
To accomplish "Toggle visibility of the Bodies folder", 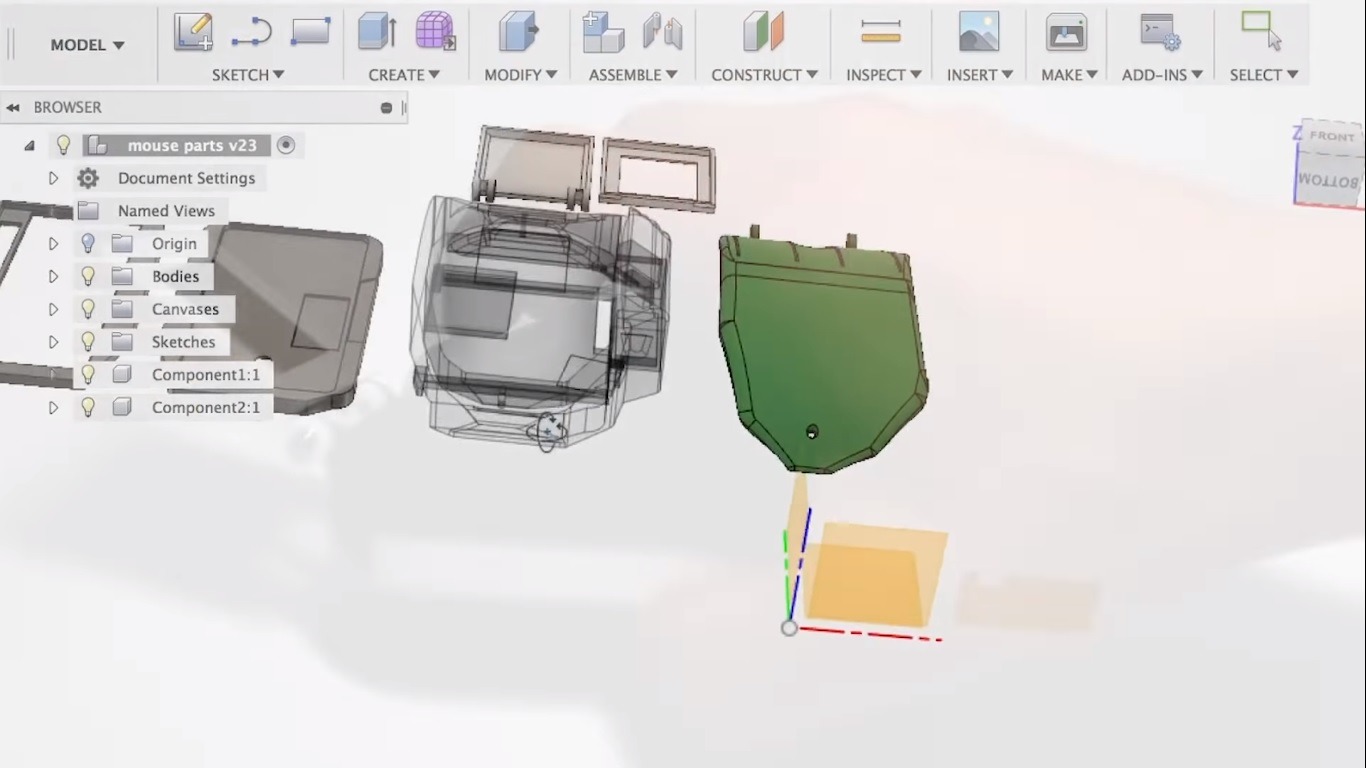I will coord(88,276).
